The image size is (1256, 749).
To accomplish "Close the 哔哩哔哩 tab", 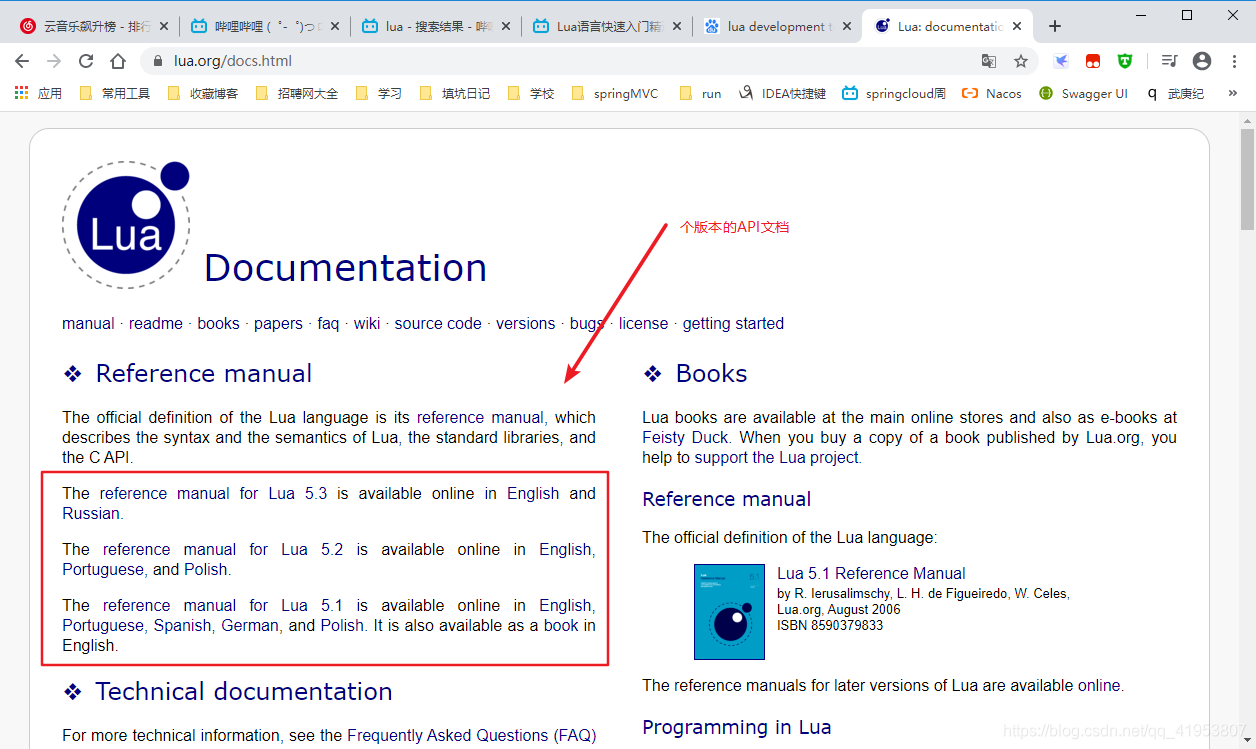I will (x=335, y=26).
